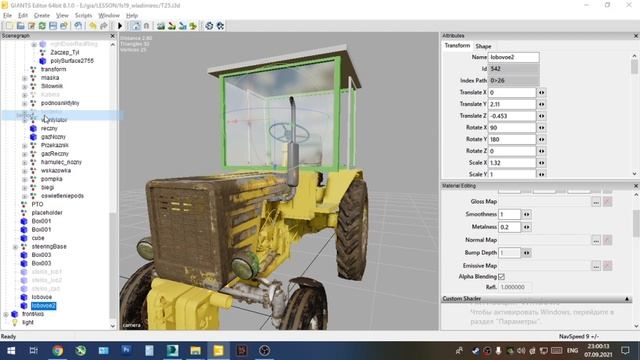Image resolution: width=640 pixels, height=360 pixels.
Task: Expand the hamulec_nozny tree node
Action: coord(24,162)
